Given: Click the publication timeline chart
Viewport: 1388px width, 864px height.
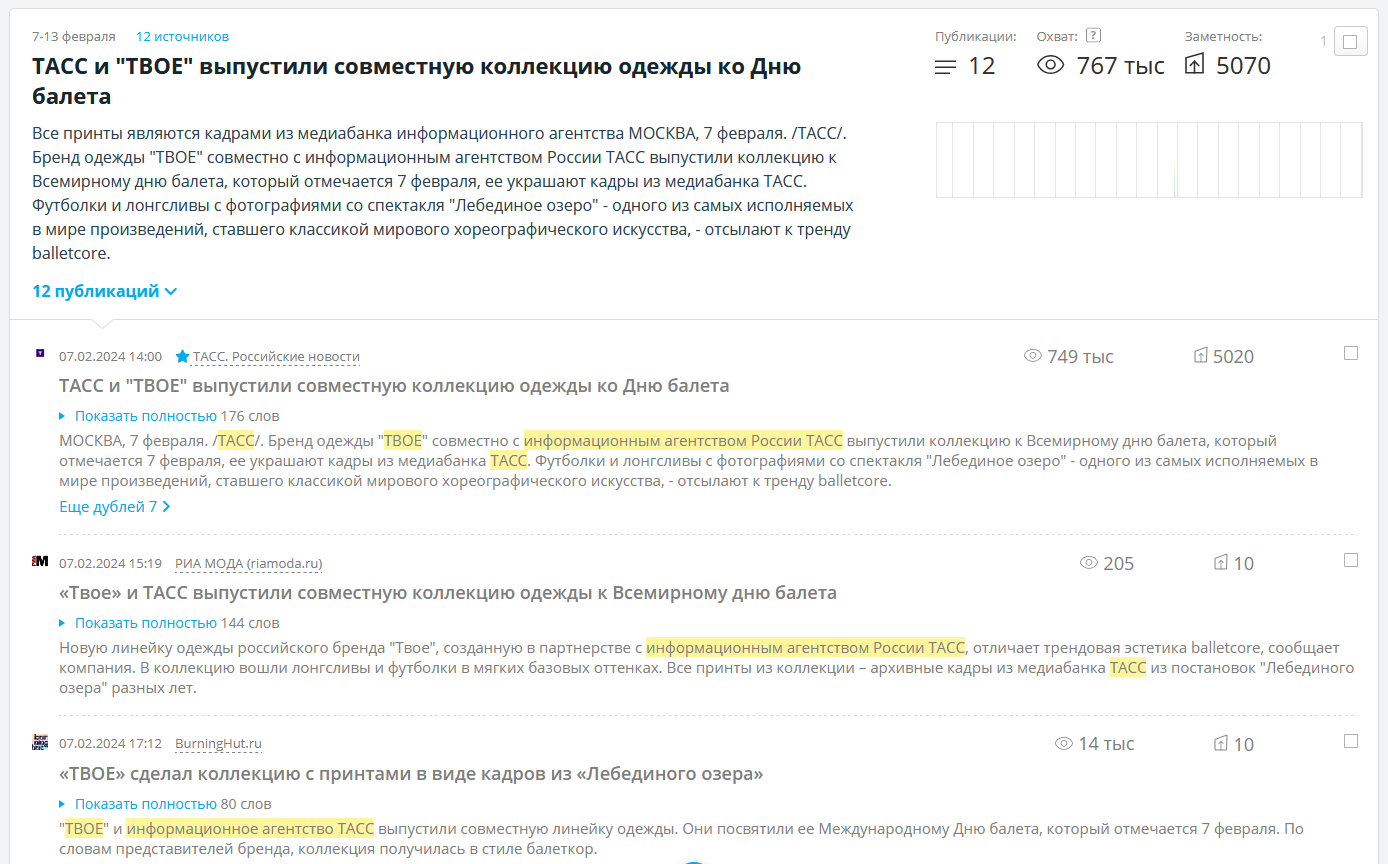Looking at the screenshot, I should [x=1149, y=160].
